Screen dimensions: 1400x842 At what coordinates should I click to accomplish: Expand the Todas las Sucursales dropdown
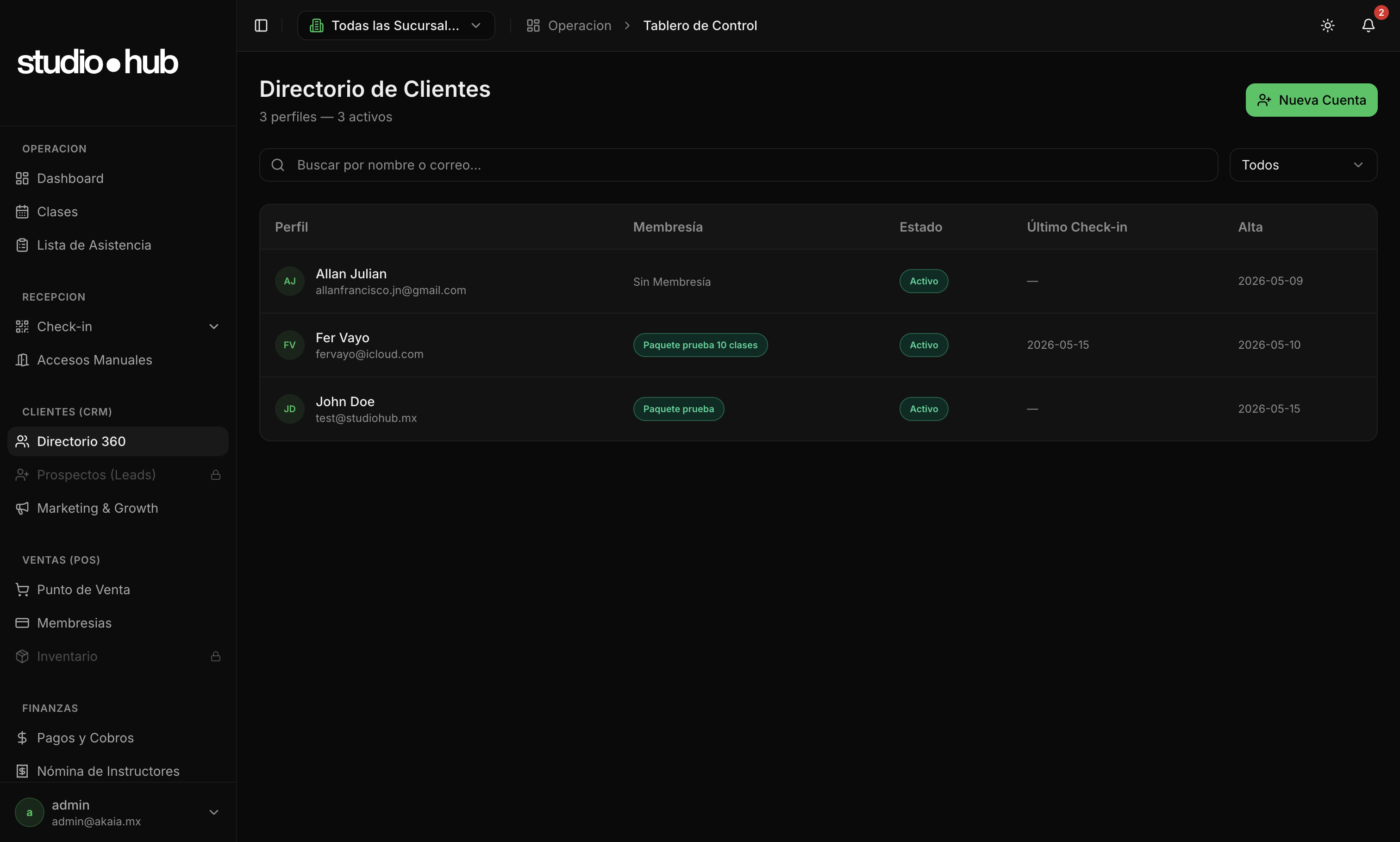396,25
